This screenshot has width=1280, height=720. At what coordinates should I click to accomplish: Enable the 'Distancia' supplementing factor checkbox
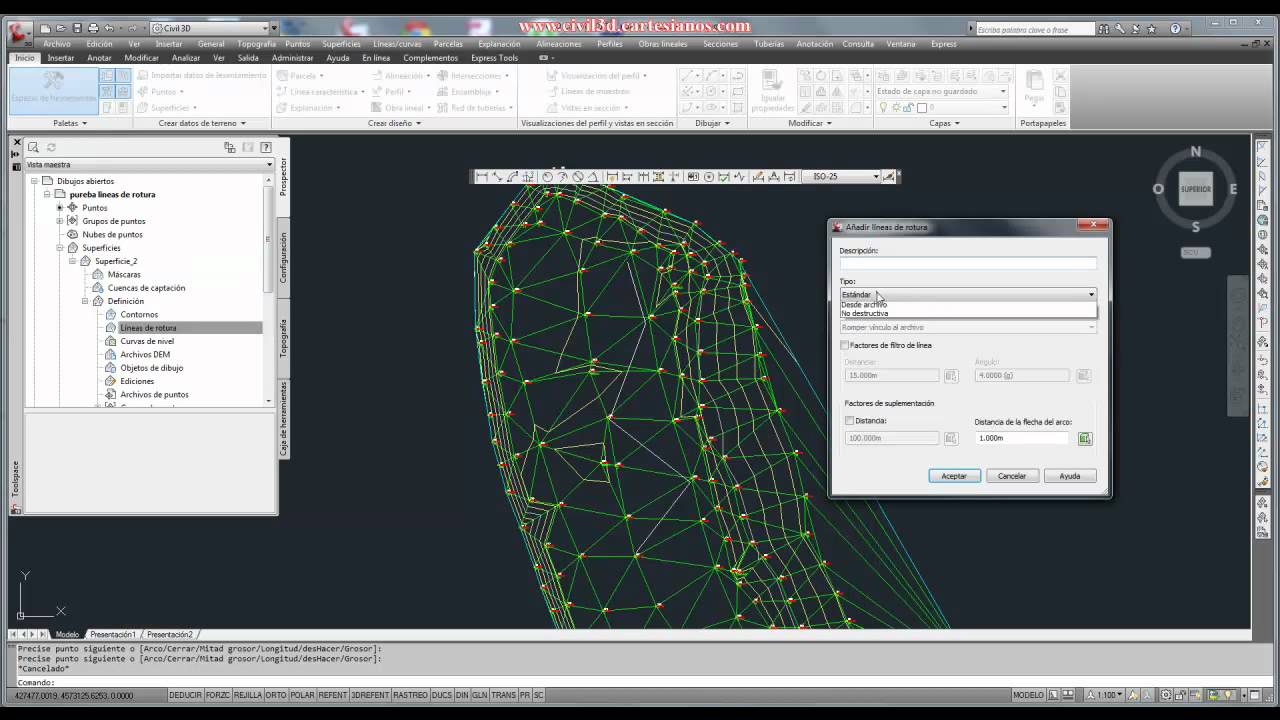pyautogui.click(x=850, y=421)
